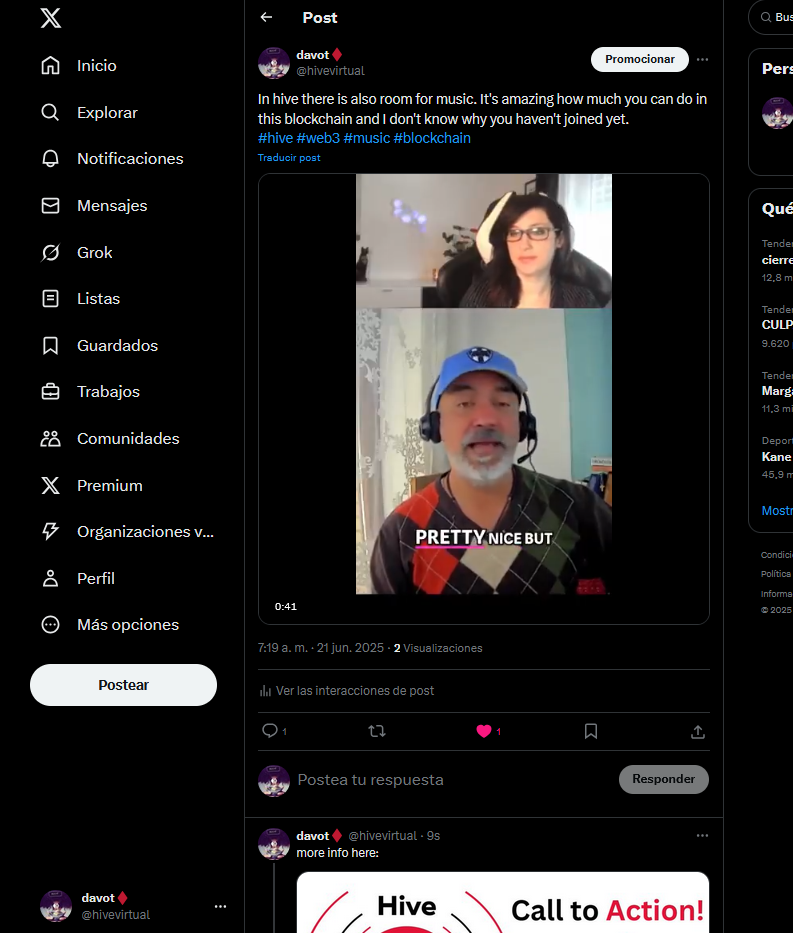Unlike the post with heart icon
Image resolution: width=793 pixels, height=933 pixels.
click(484, 731)
